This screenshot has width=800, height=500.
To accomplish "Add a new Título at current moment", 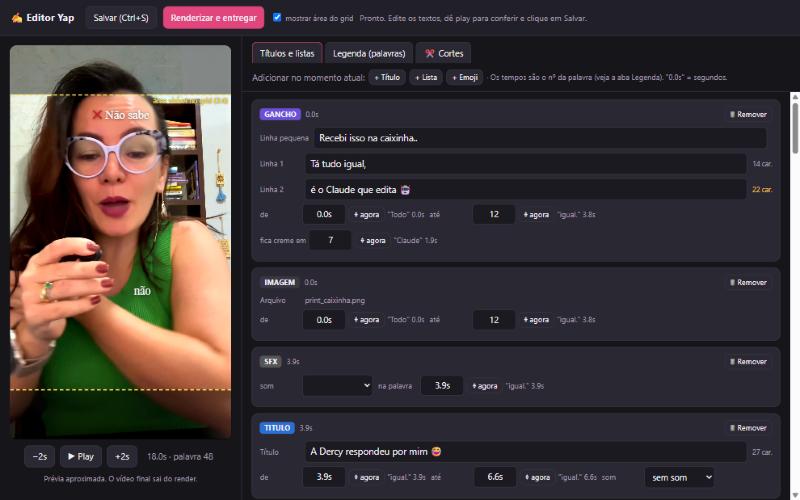I will pyautogui.click(x=387, y=78).
